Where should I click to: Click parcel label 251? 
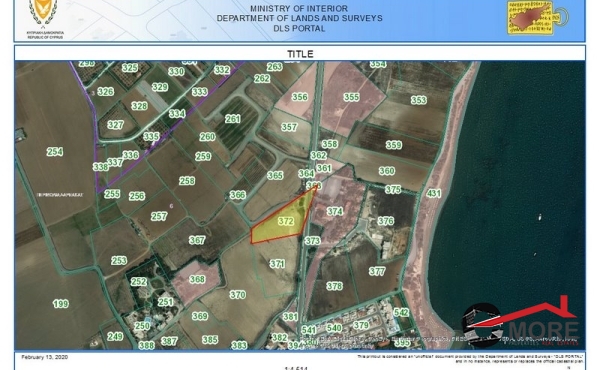(x=166, y=302)
